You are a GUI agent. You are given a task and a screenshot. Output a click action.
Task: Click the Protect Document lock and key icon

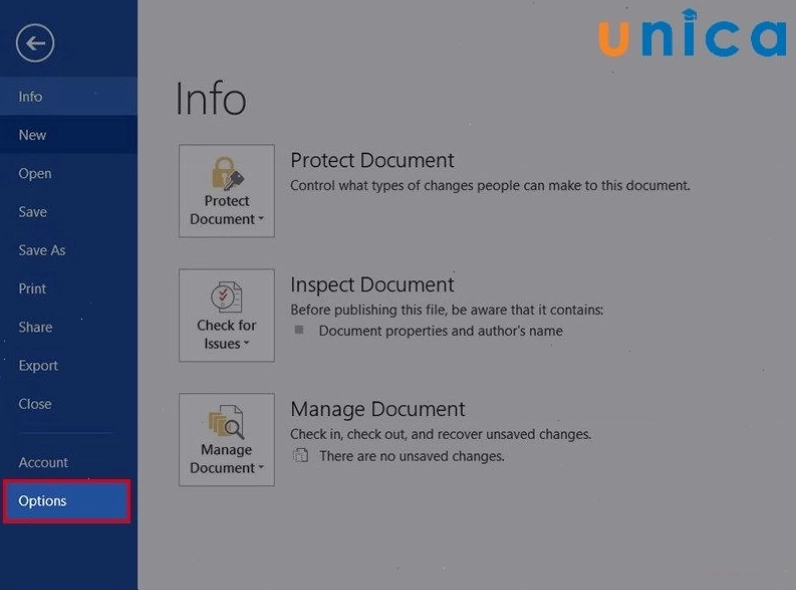point(227,173)
